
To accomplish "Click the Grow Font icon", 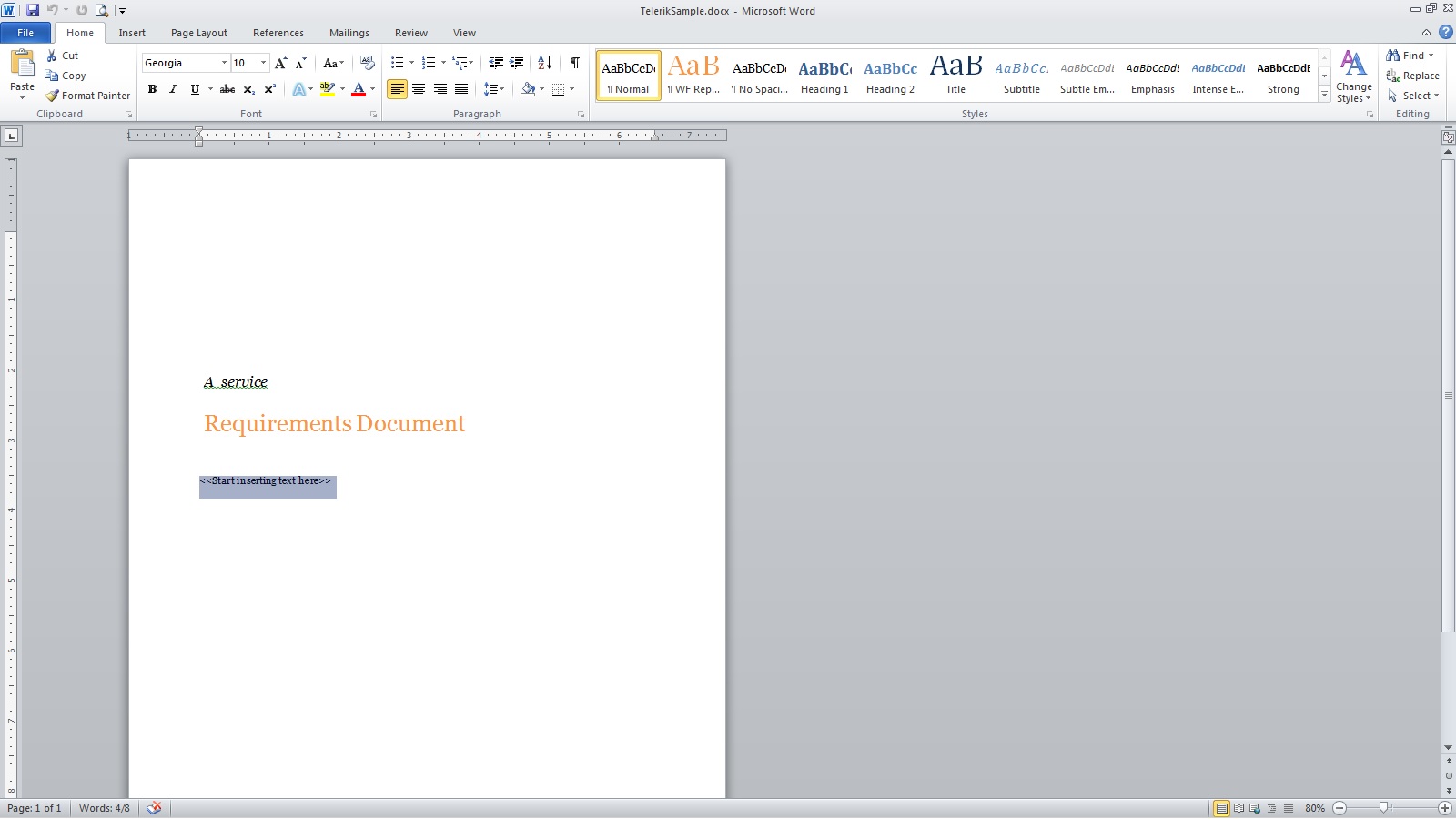I will [x=281, y=63].
